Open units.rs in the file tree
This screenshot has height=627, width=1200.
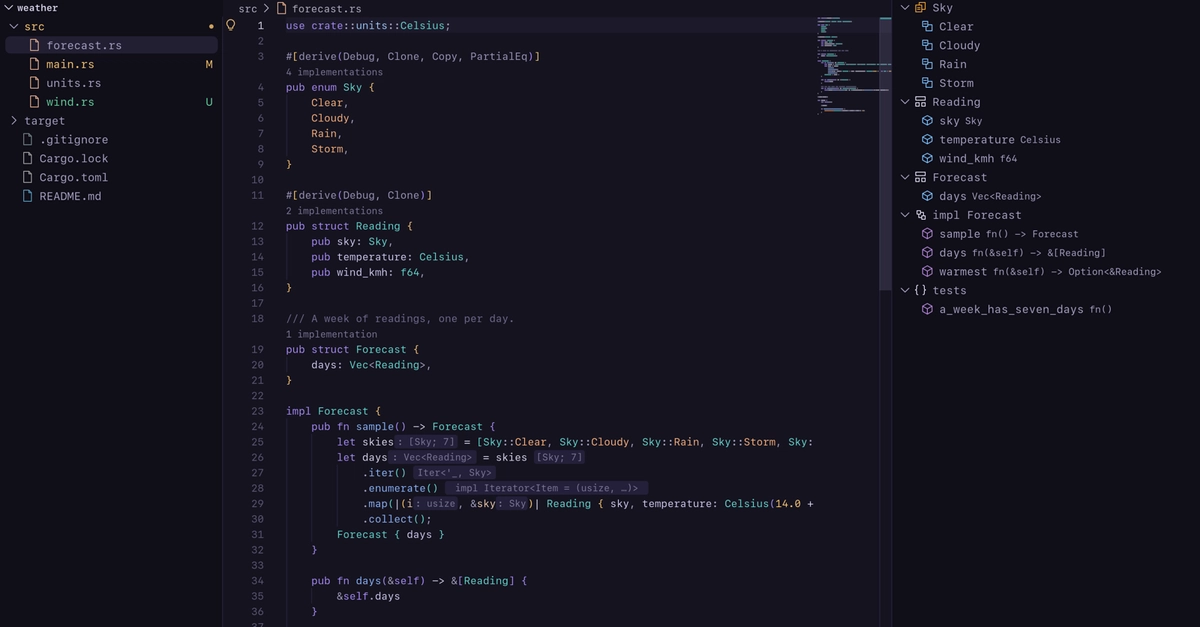point(73,83)
